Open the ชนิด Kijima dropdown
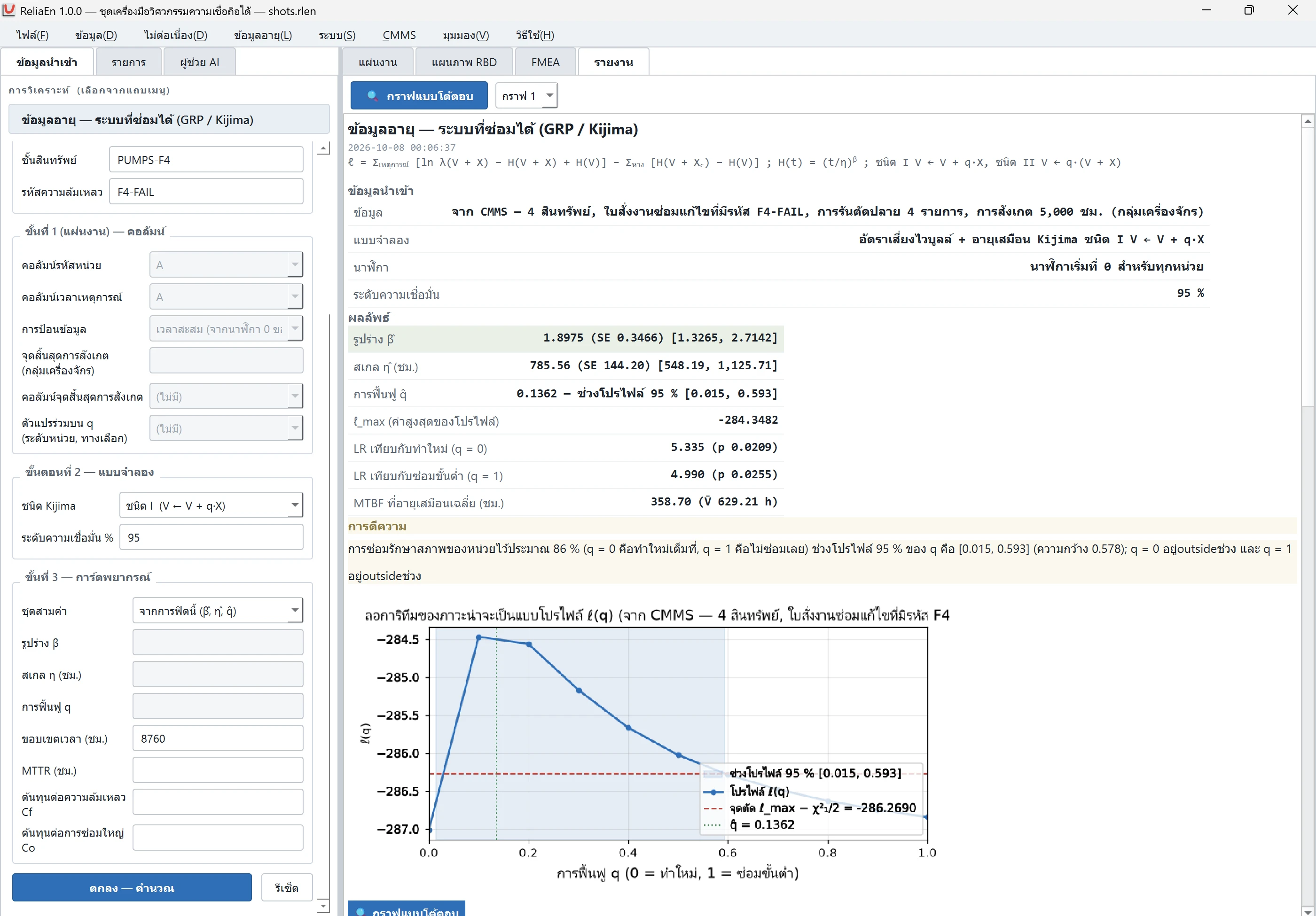Image resolution: width=1316 pixels, height=916 pixels. tap(211, 506)
